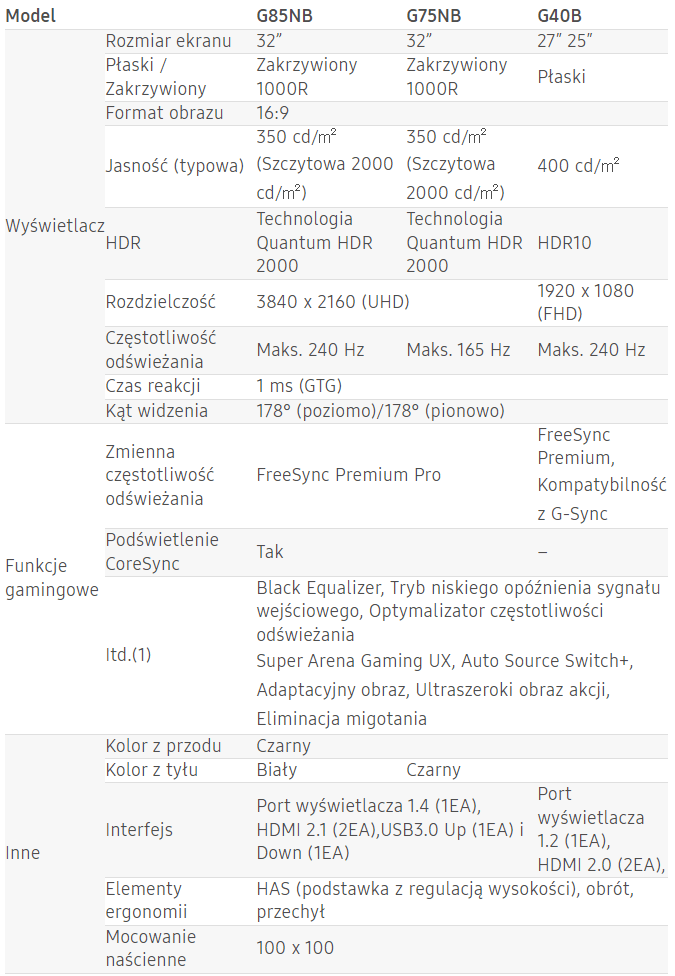Click the Format obrazu 16:9 value
The width and height of the screenshot is (675, 976).
[273, 113]
